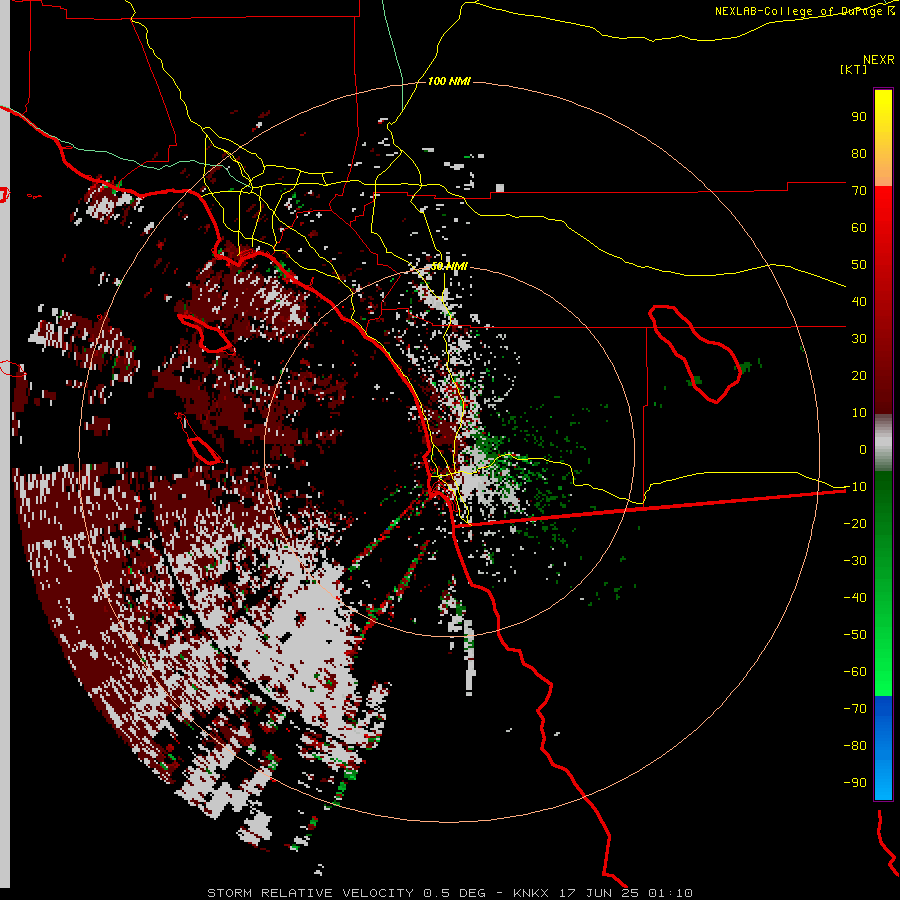Click the -50 value on the velocity scale
This screenshot has height=900, width=900.
(x=855, y=635)
